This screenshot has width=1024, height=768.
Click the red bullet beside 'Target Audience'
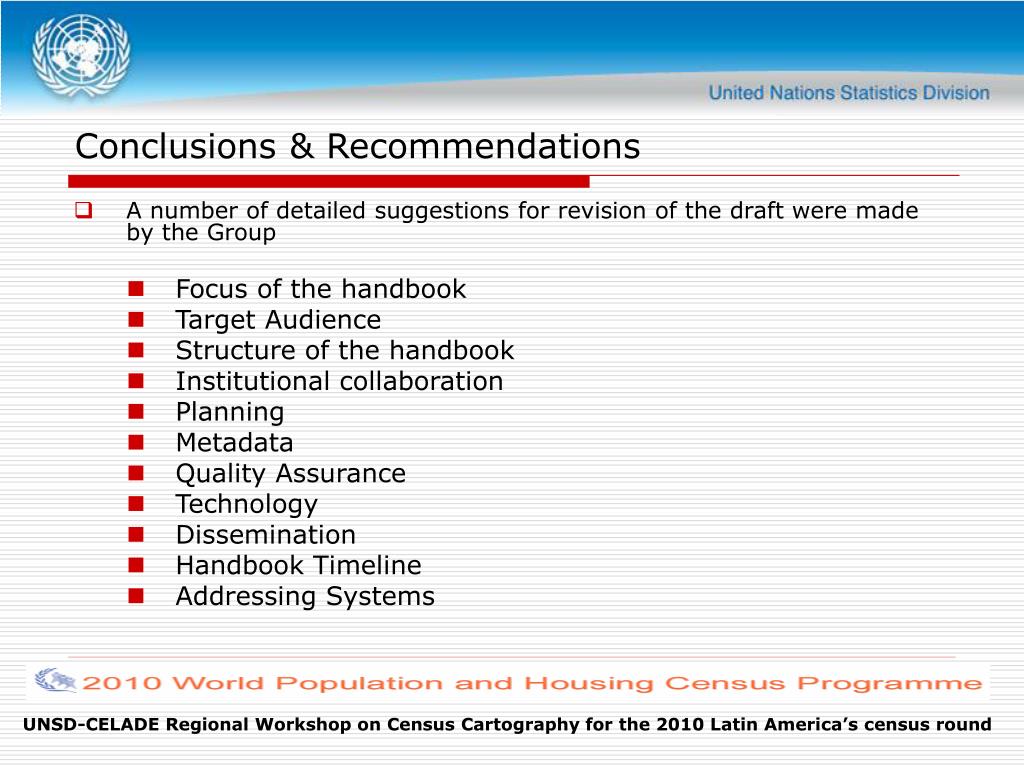(136, 319)
